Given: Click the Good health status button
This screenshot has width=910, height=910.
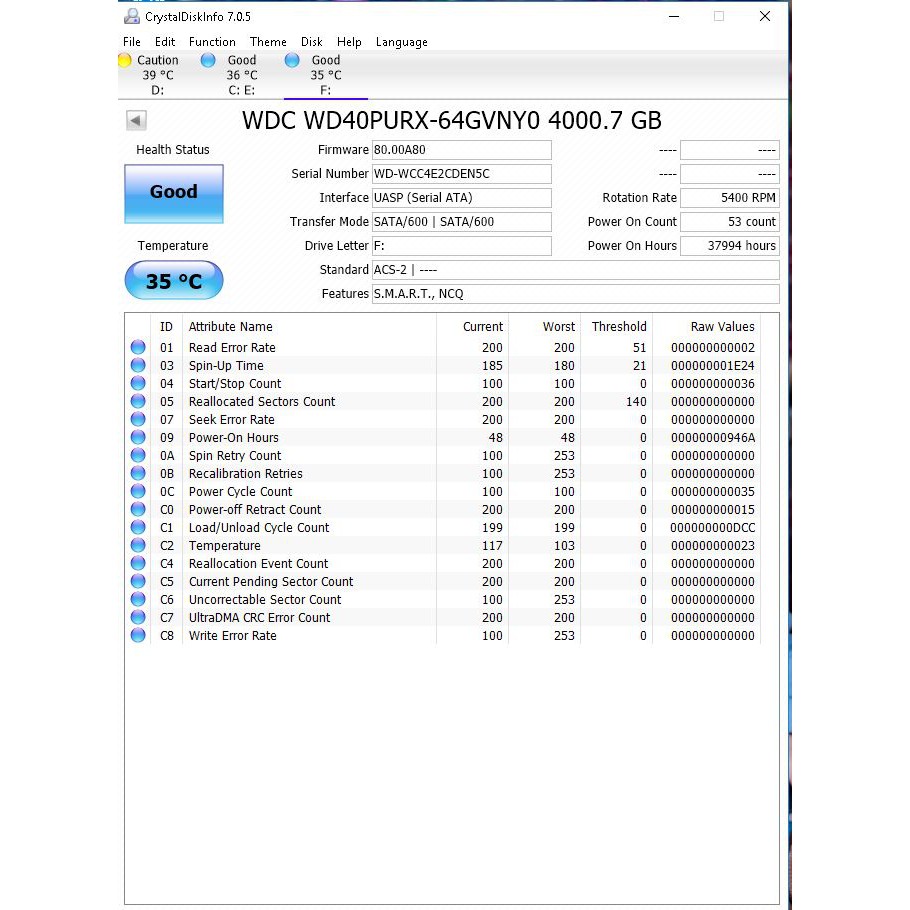Looking at the screenshot, I should 173,192.
